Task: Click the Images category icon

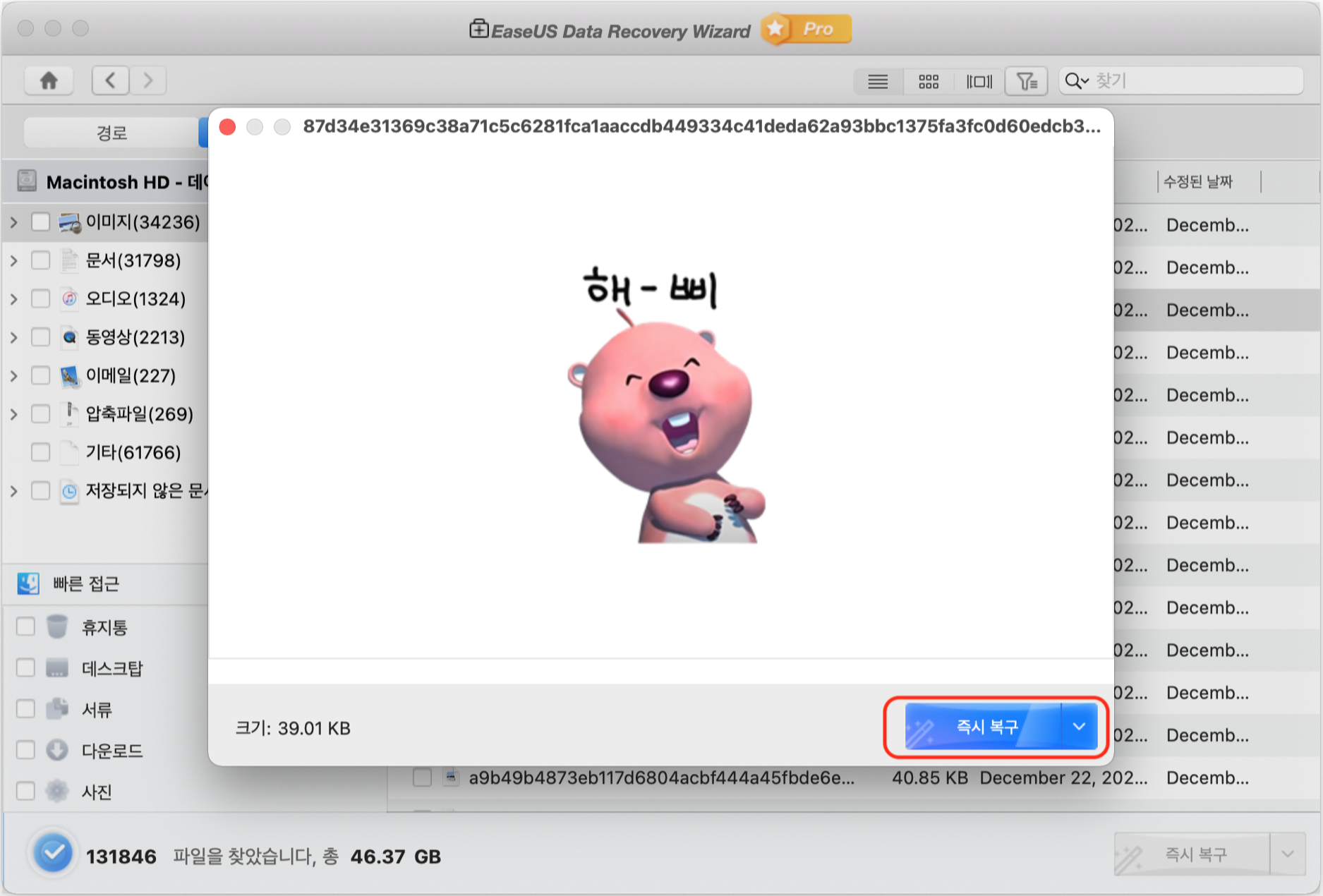Action: coord(69,222)
